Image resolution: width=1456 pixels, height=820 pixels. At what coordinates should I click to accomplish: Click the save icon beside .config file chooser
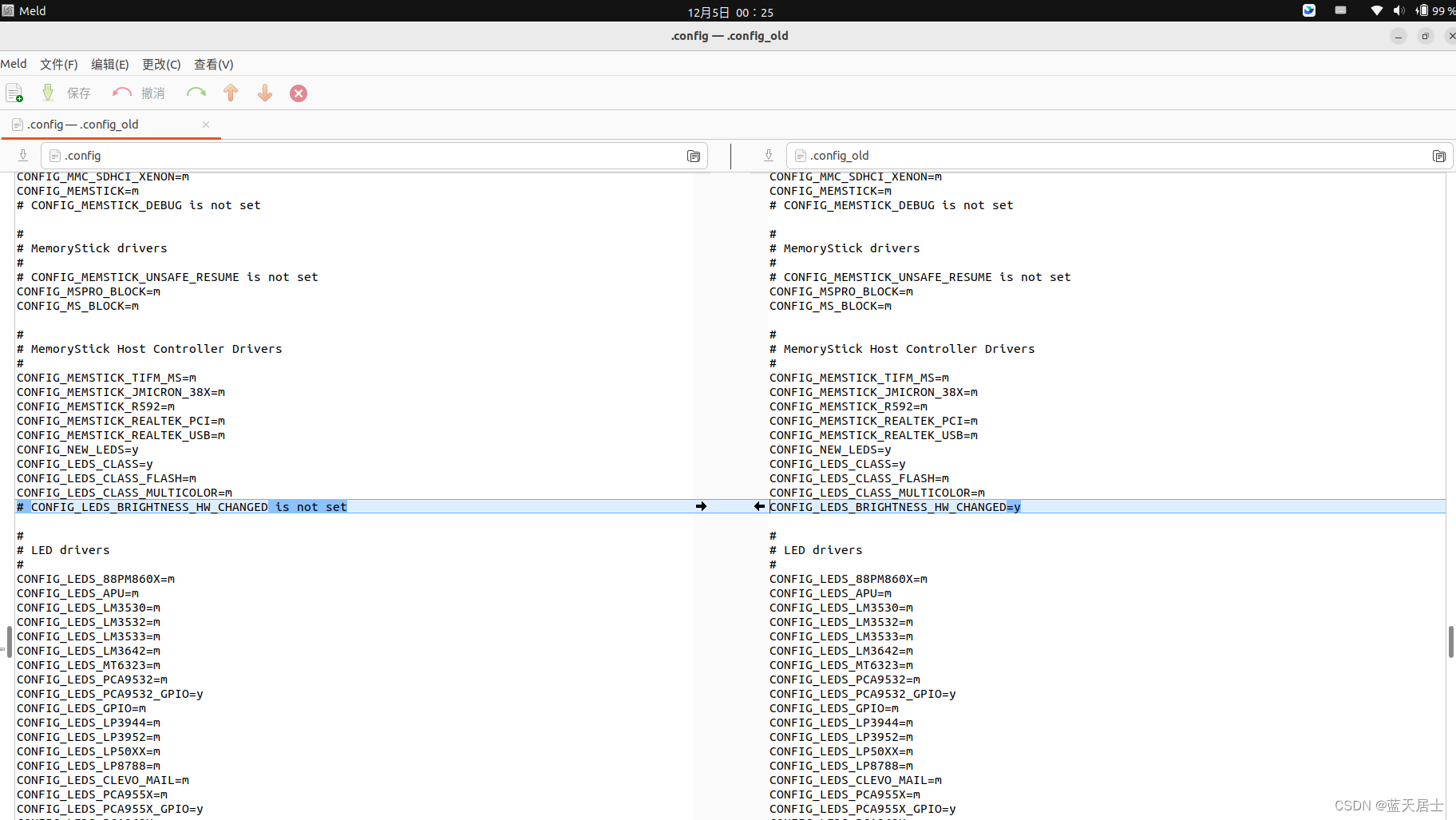(x=23, y=156)
